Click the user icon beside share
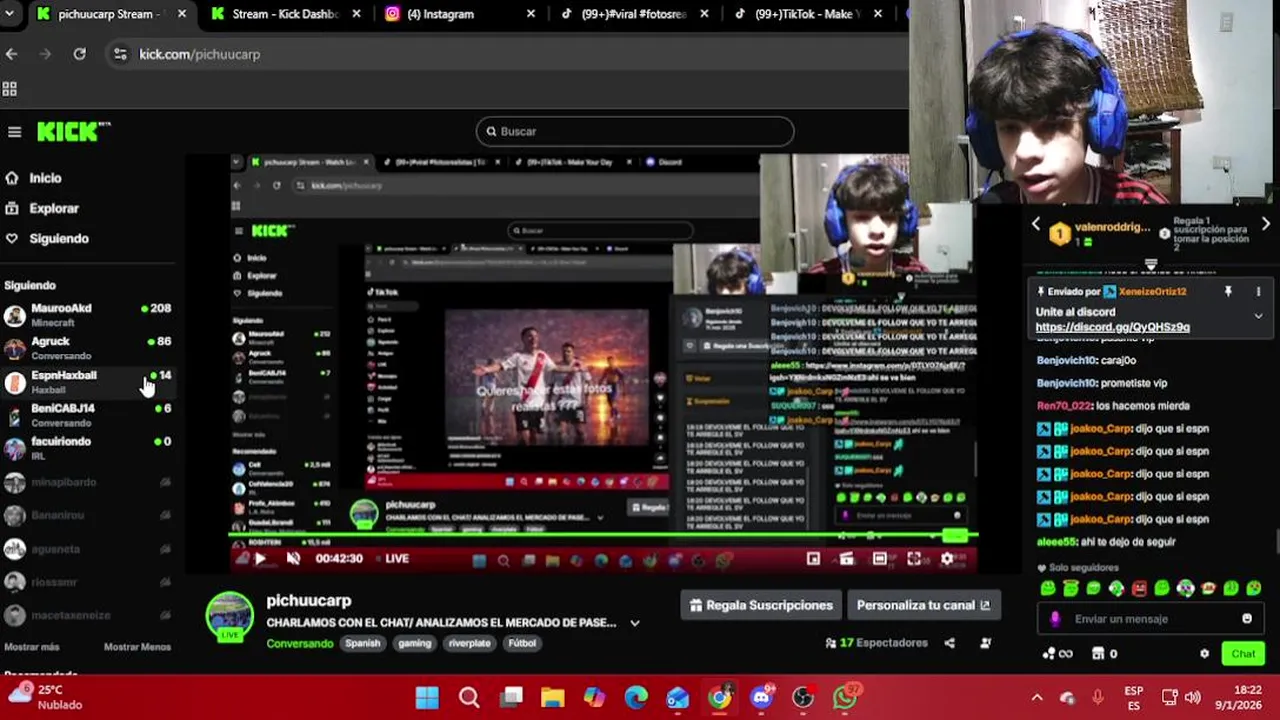Image resolution: width=1280 pixels, height=720 pixels. 985,643
